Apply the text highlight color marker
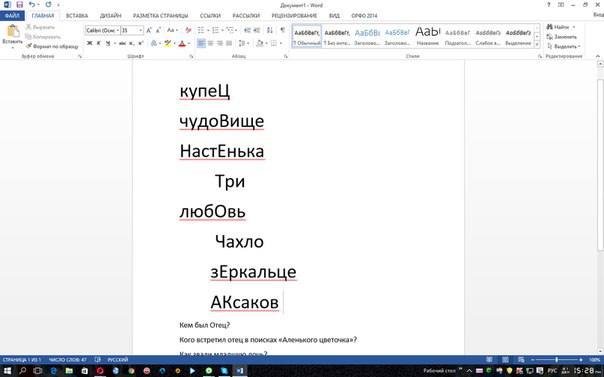This screenshot has width=604, height=377. [168, 43]
